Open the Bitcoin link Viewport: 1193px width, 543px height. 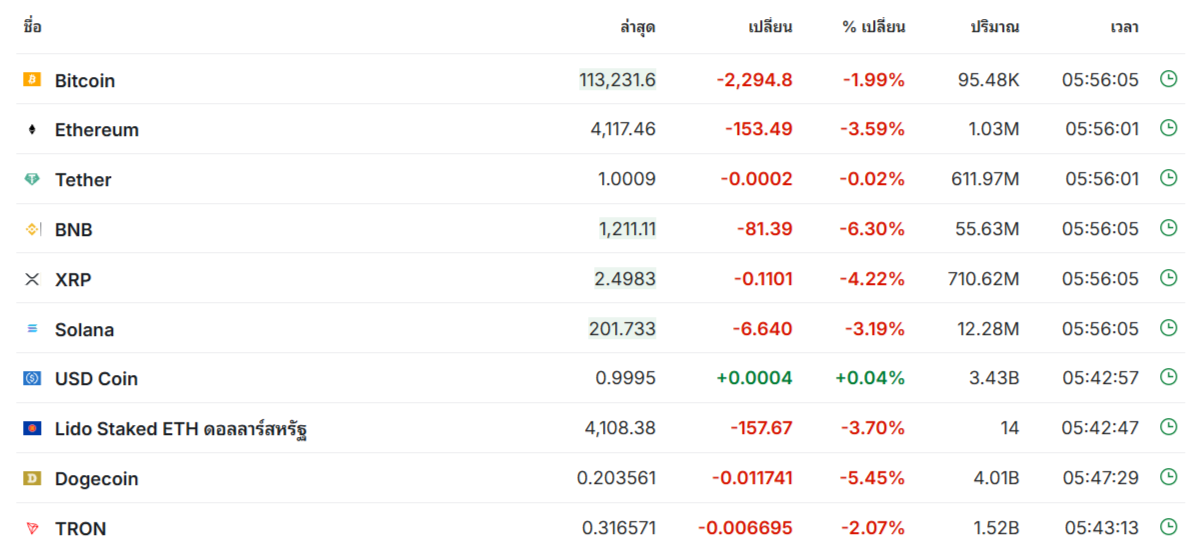85,81
